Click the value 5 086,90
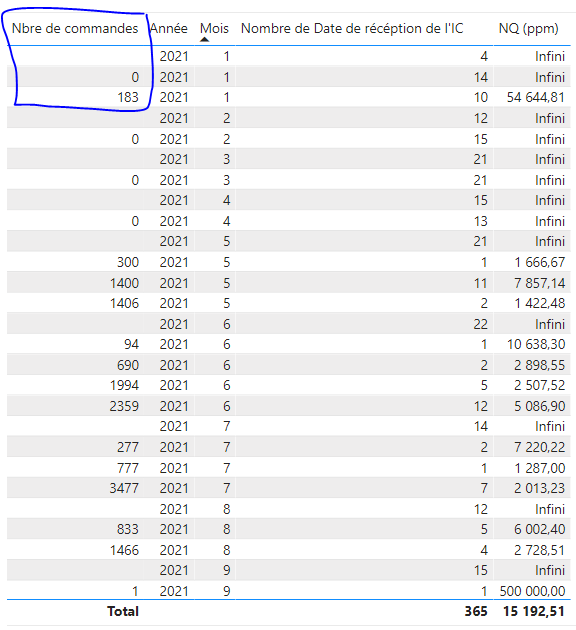Screen dimensions: 576x630 pyautogui.click(x=539, y=406)
